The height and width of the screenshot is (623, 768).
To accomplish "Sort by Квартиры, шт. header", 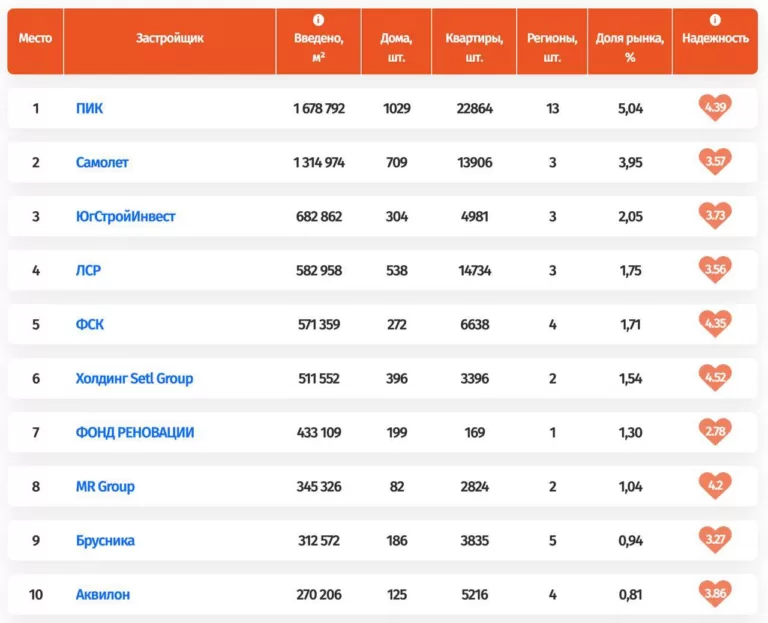I will [x=474, y=47].
